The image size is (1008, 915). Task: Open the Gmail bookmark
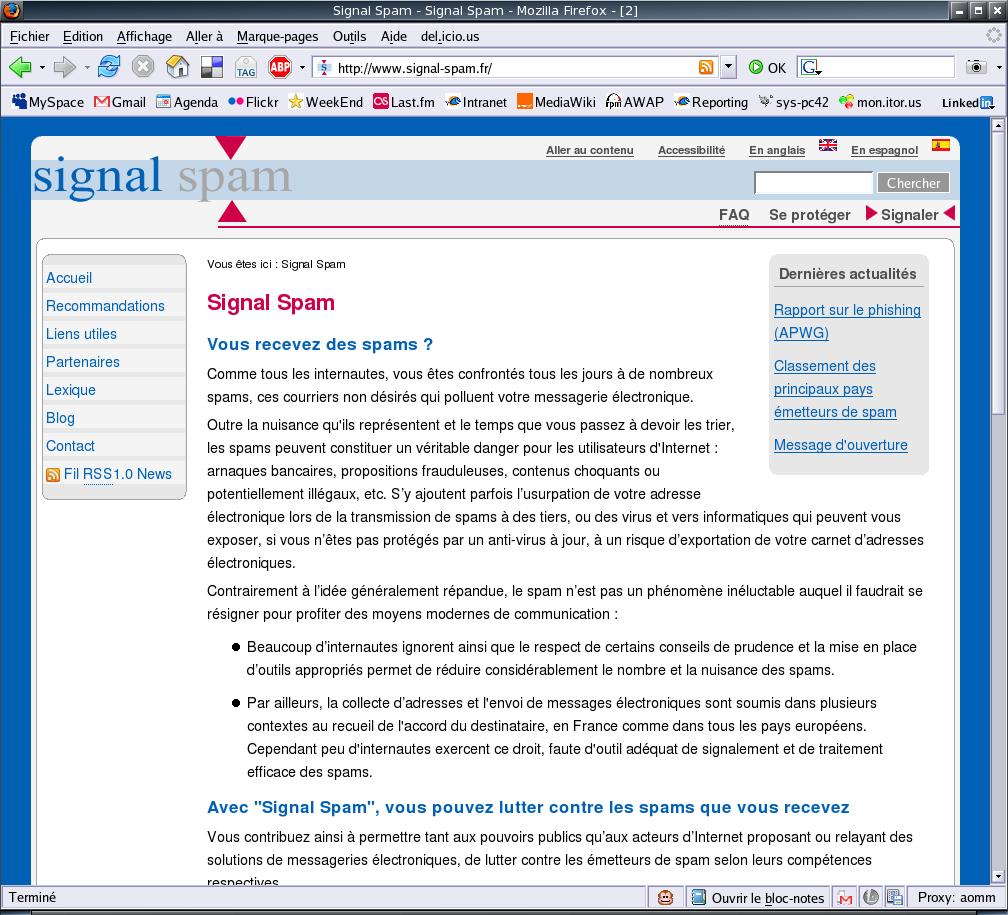click(x=120, y=102)
